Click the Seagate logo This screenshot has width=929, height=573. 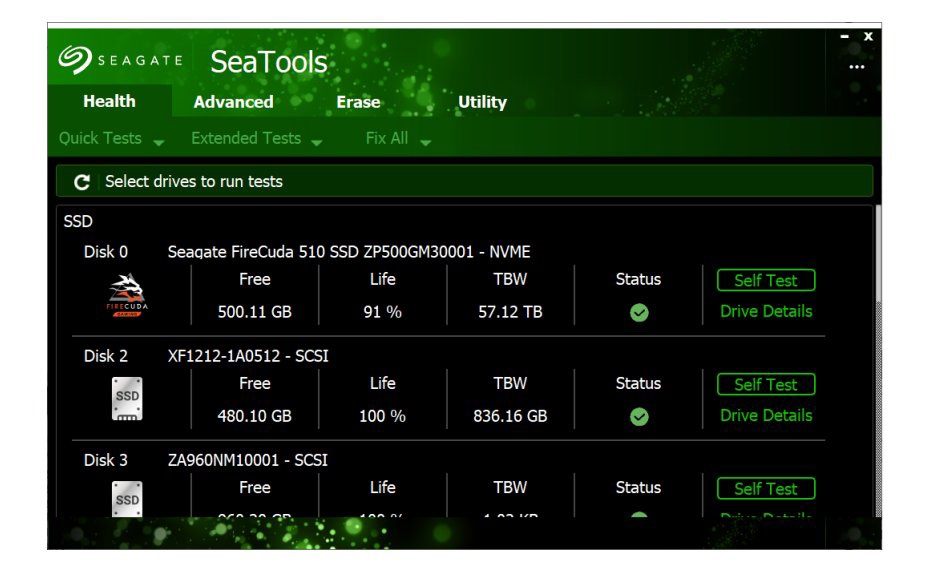pos(120,60)
